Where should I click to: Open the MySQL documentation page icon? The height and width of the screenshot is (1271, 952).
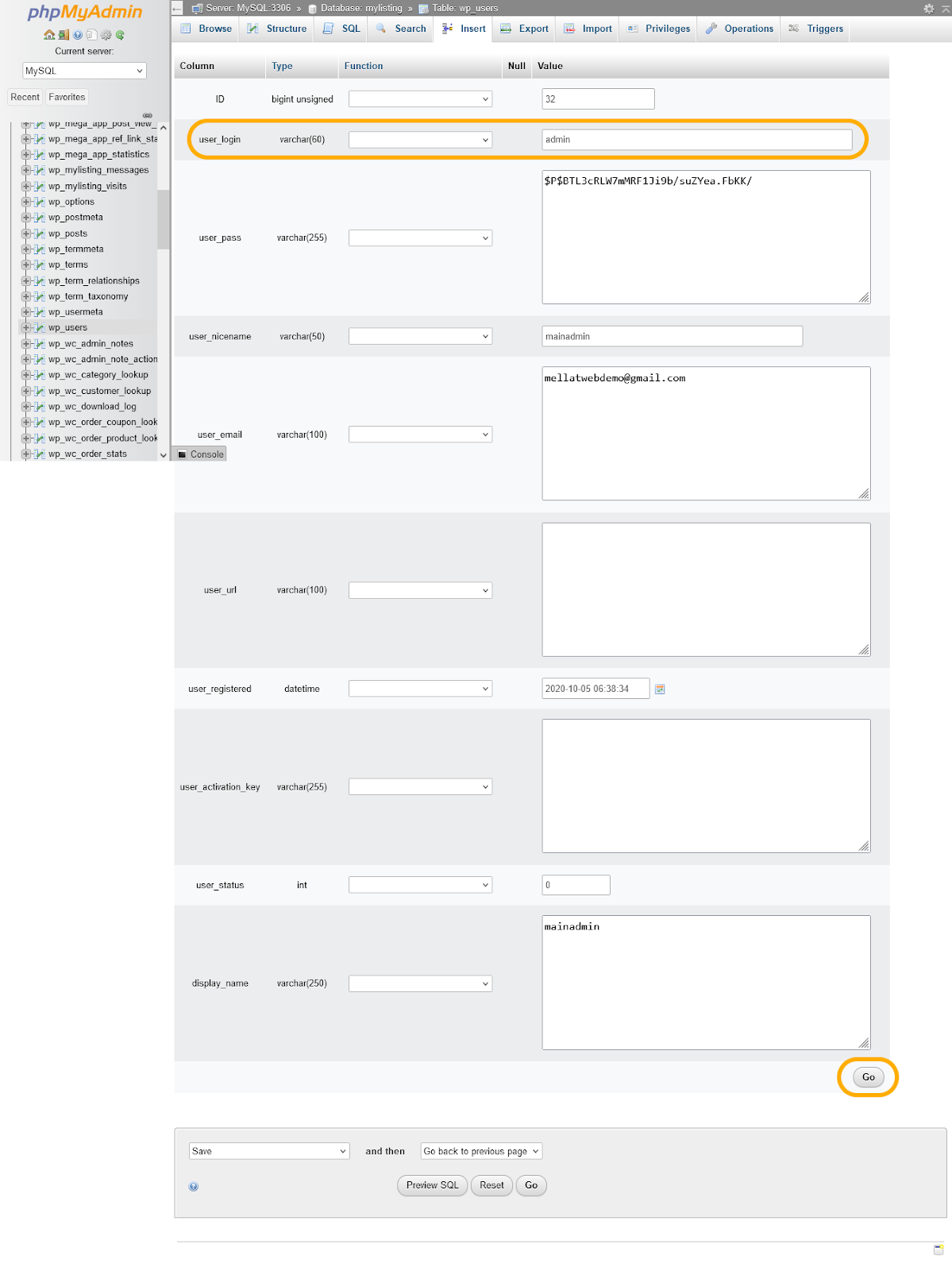pos(91,35)
